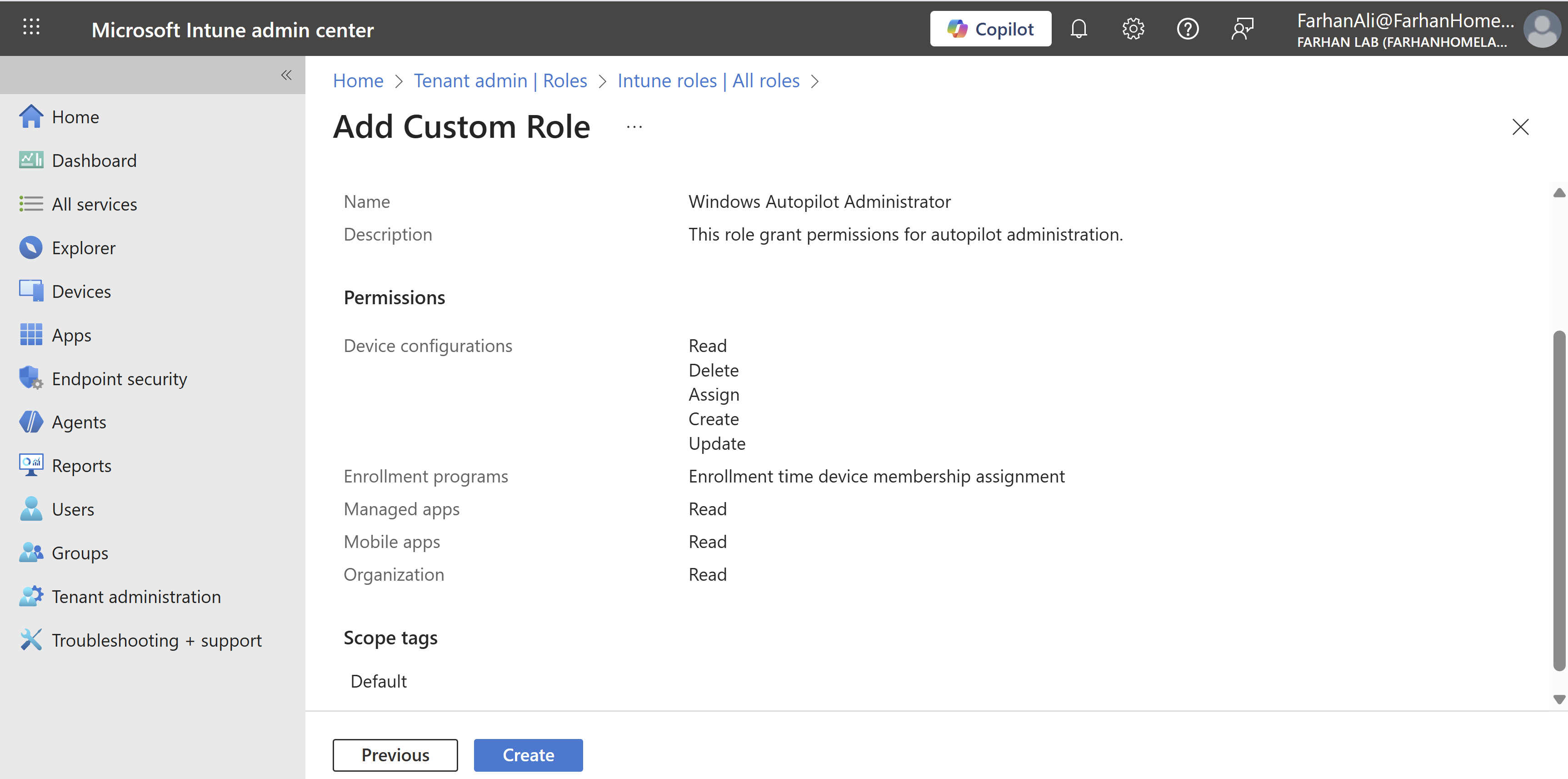Click the help question mark icon

[x=1187, y=29]
